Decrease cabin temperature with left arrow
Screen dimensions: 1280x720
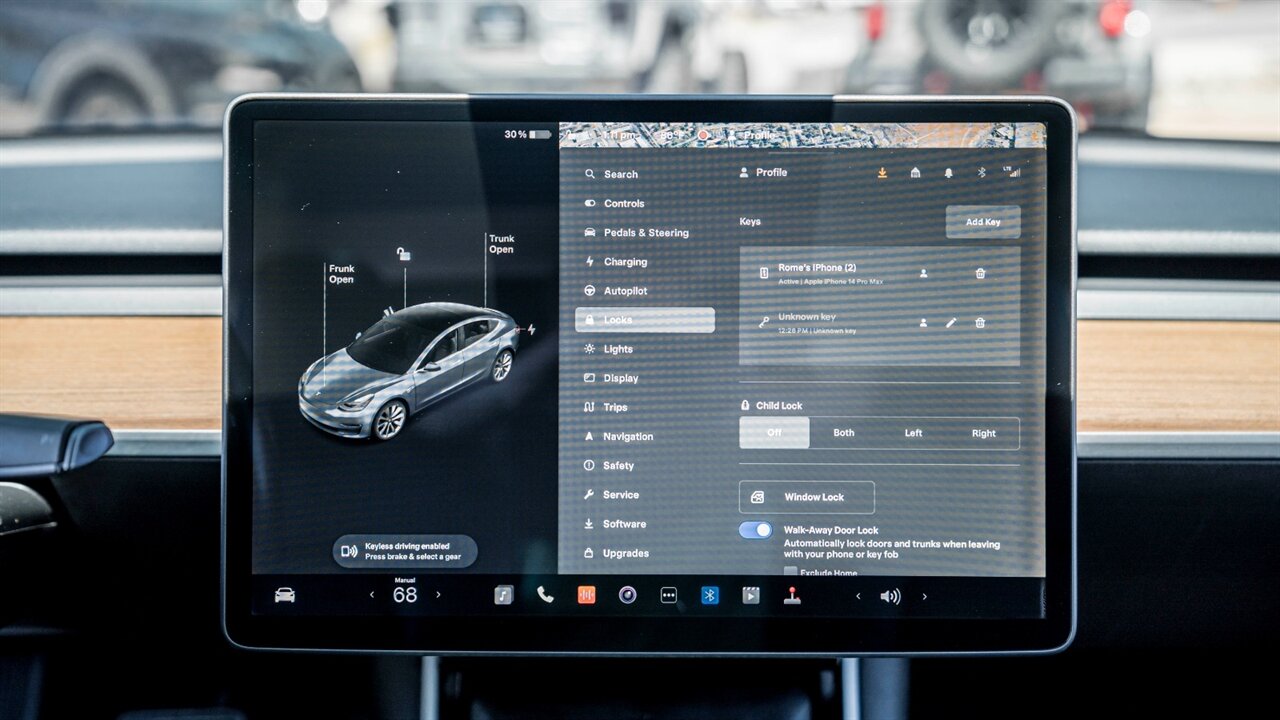click(372, 595)
